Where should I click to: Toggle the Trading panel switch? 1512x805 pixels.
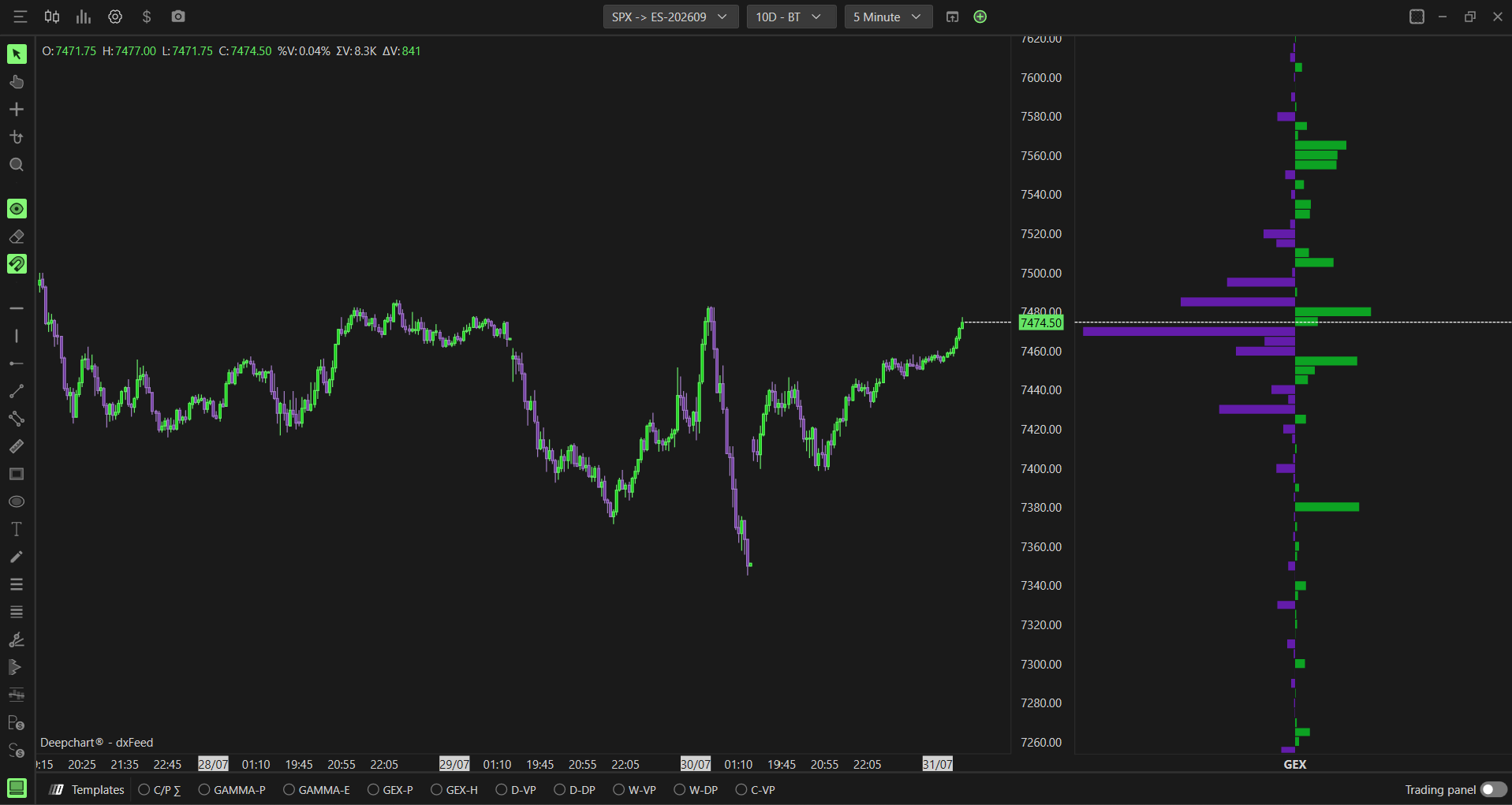pyautogui.click(x=1494, y=789)
